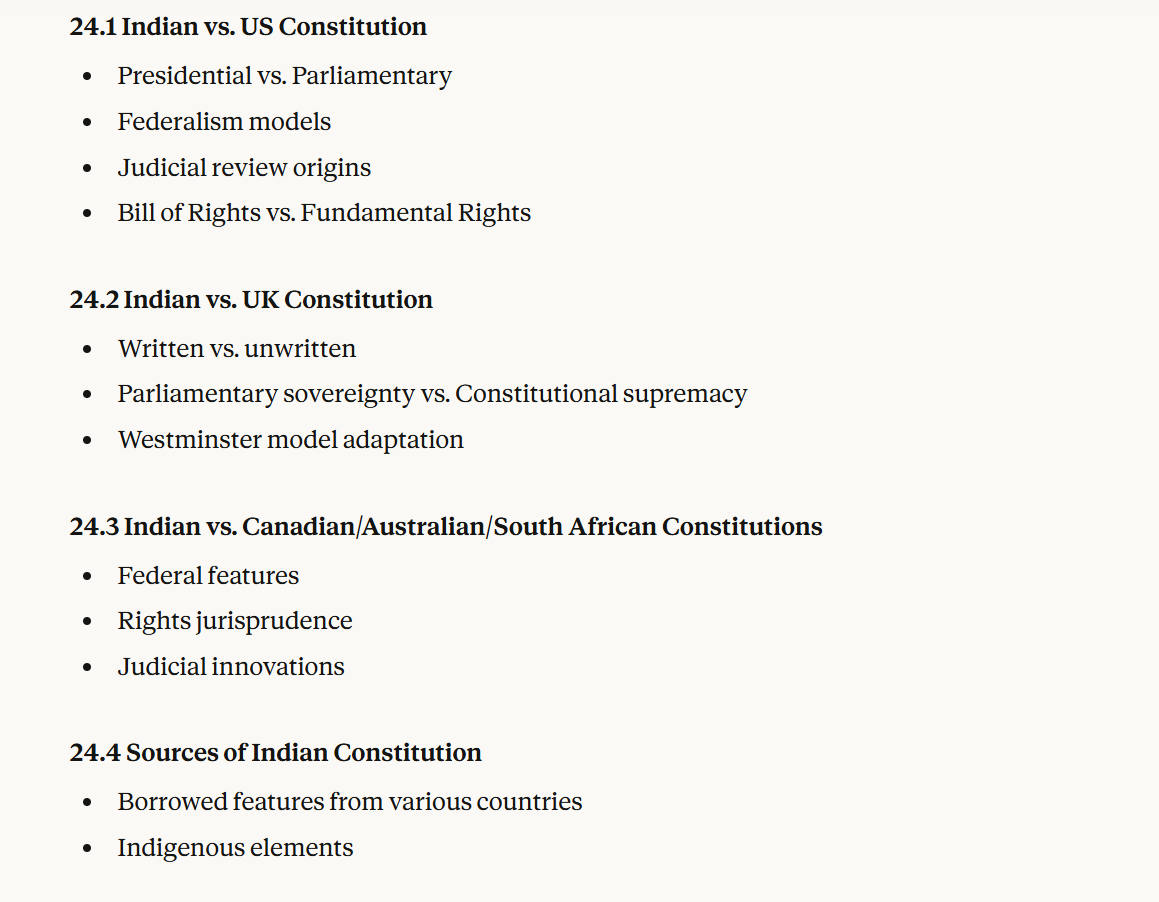Click the "Indigenous elements" list item
This screenshot has height=902, width=1159.
click(x=235, y=848)
